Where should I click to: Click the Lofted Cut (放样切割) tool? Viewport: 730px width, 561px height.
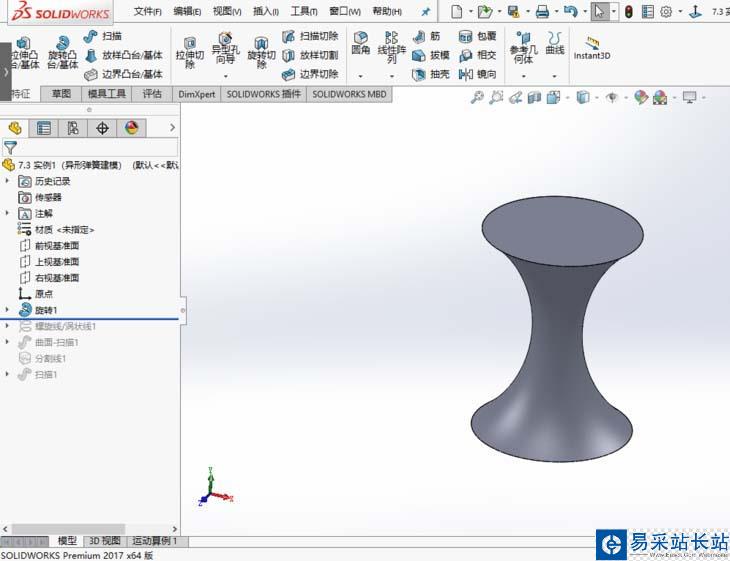pos(310,55)
